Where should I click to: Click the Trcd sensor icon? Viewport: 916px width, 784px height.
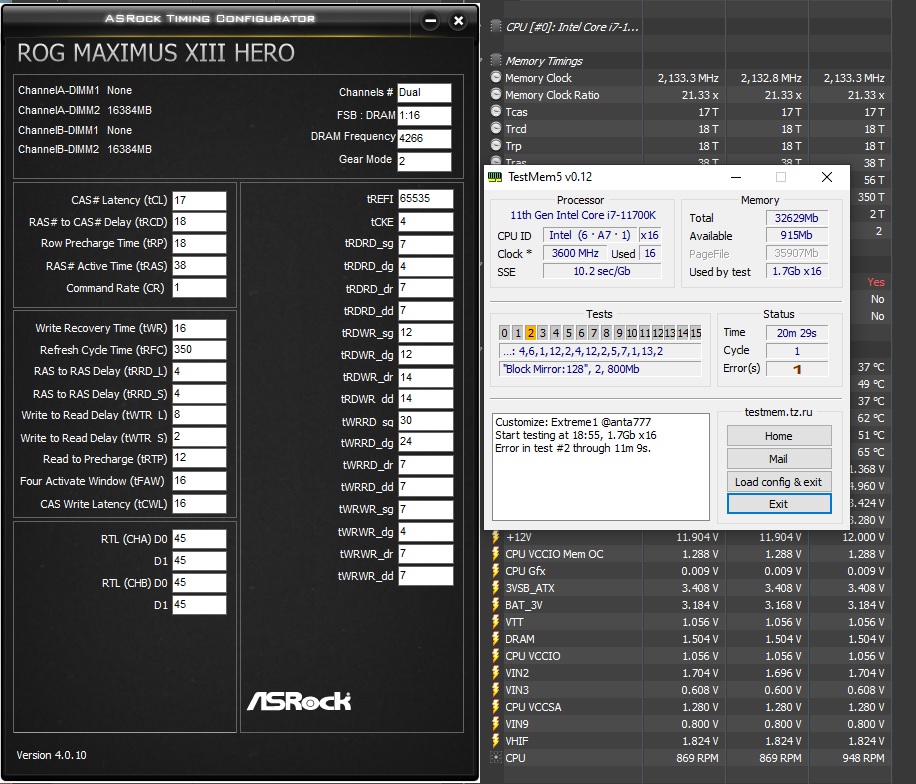point(496,128)
